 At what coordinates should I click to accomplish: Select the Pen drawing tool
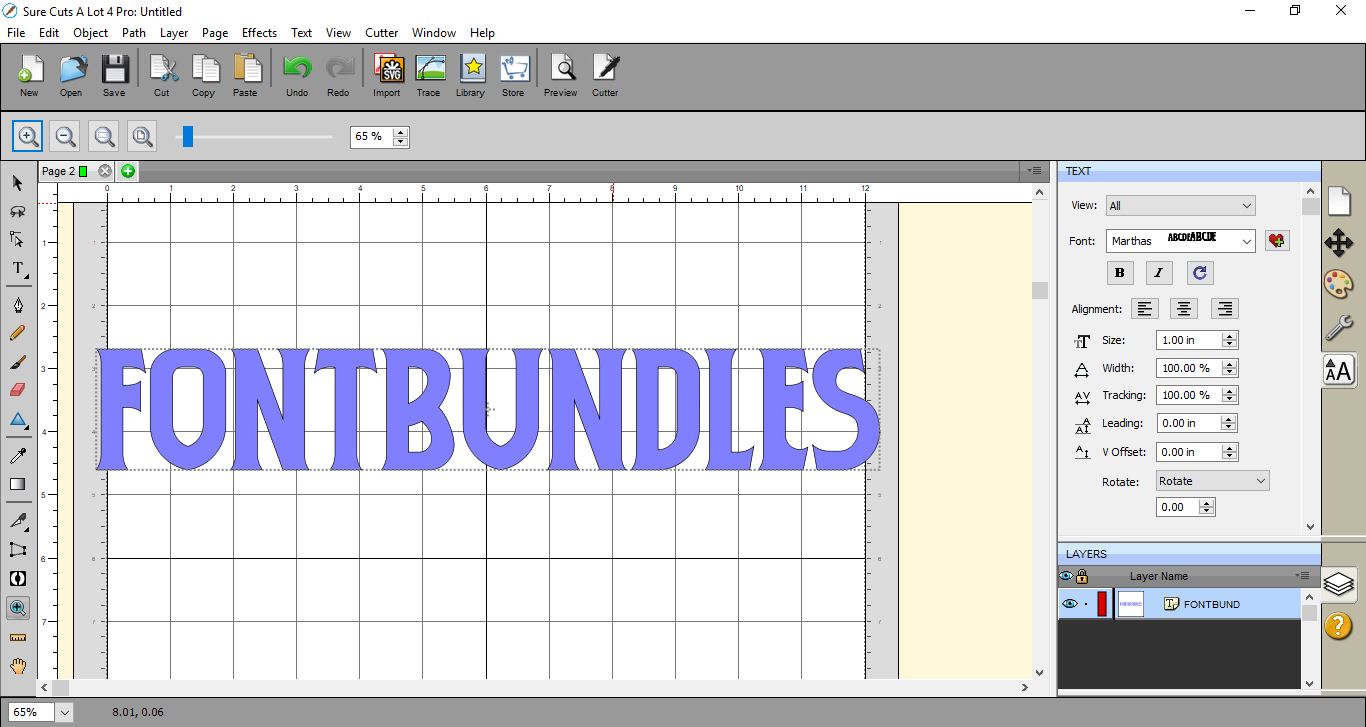[17, 305]
